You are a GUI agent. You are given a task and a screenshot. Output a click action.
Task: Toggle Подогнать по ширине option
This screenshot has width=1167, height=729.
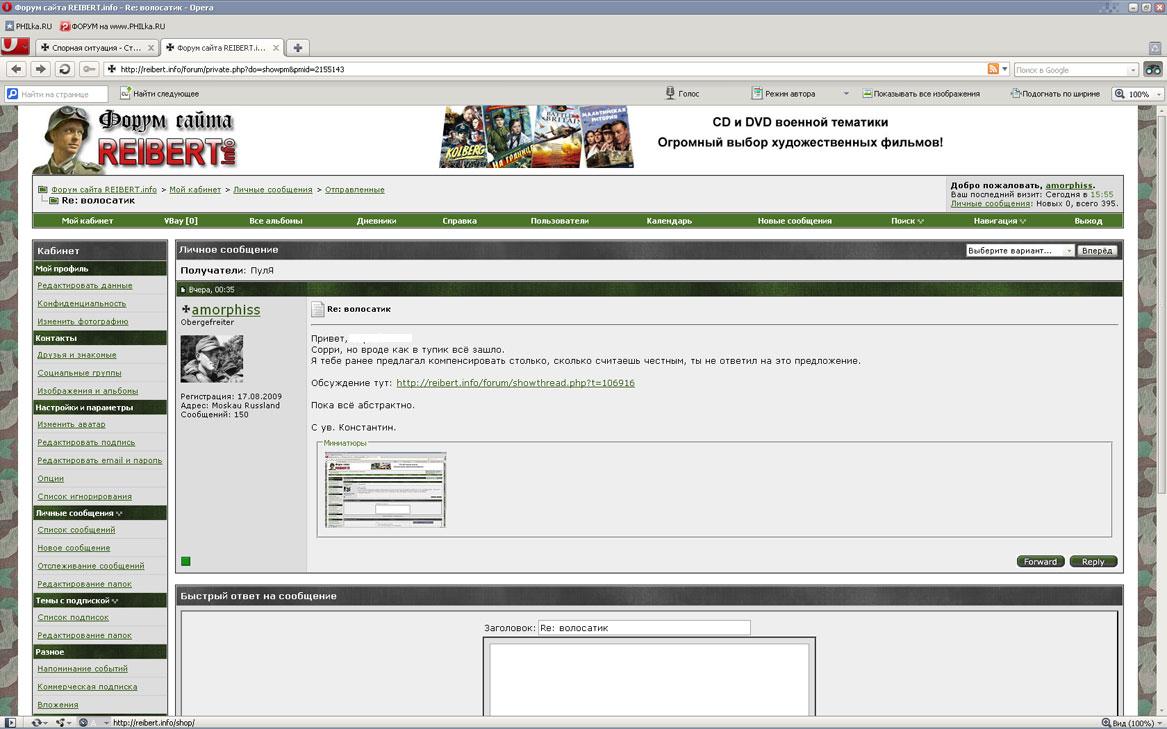(x=1056, y=94)
